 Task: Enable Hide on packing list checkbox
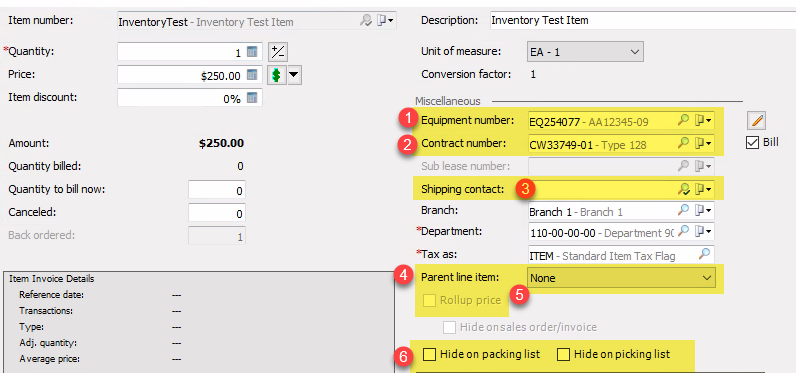pos(429,354)
